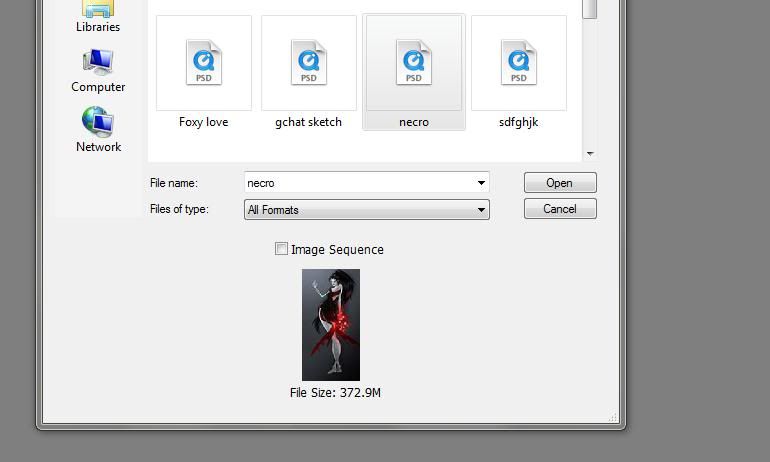Go to Computer in the places sidebar

pos(98,71)
